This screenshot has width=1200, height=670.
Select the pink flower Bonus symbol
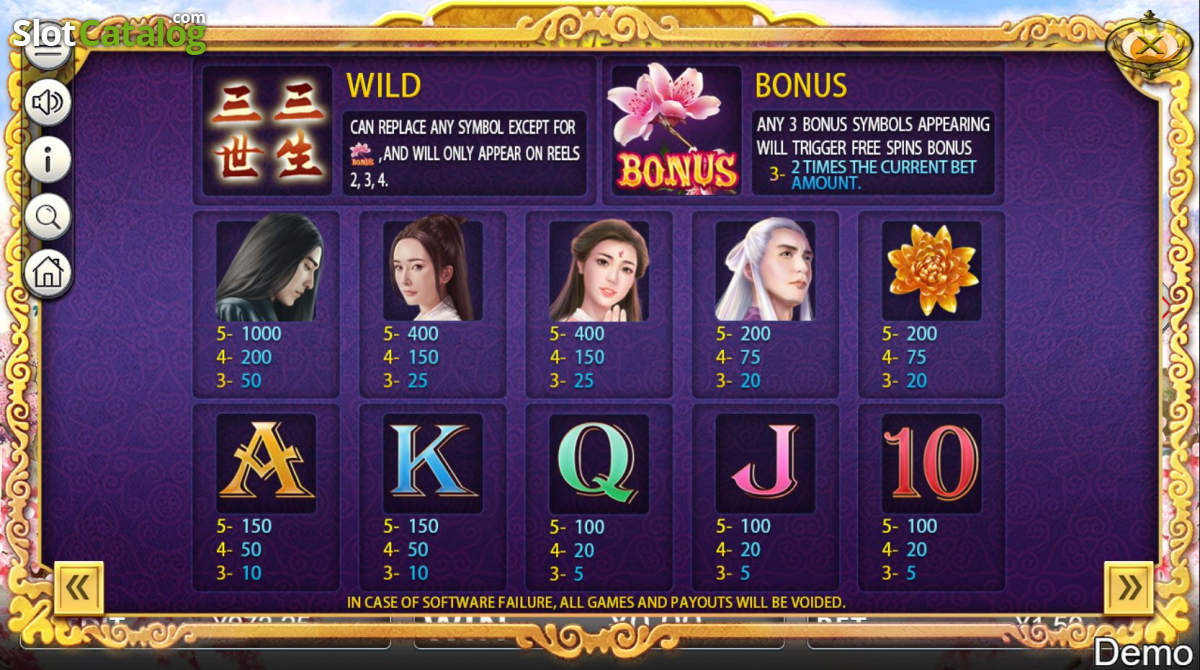676,130
